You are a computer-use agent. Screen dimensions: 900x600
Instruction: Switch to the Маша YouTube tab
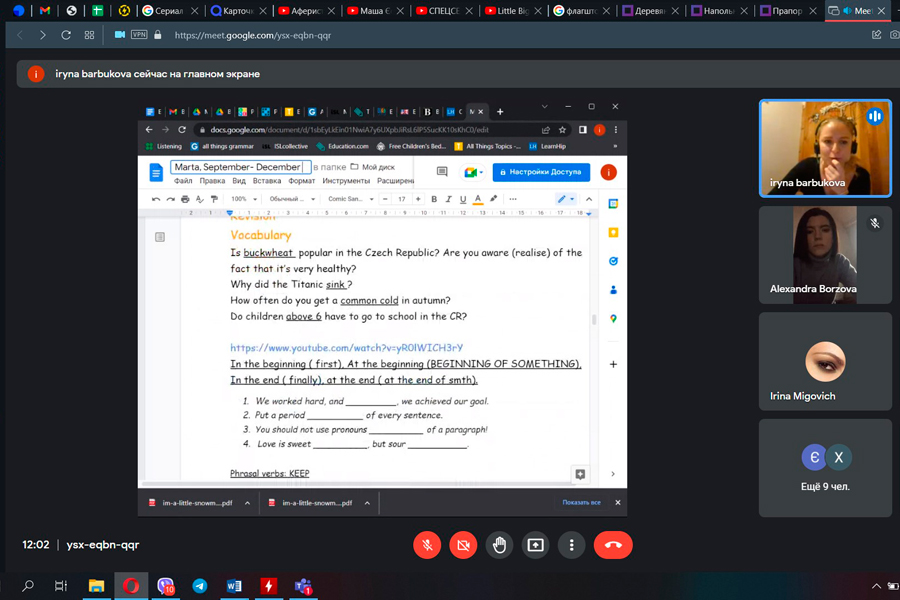pos(375,10)
